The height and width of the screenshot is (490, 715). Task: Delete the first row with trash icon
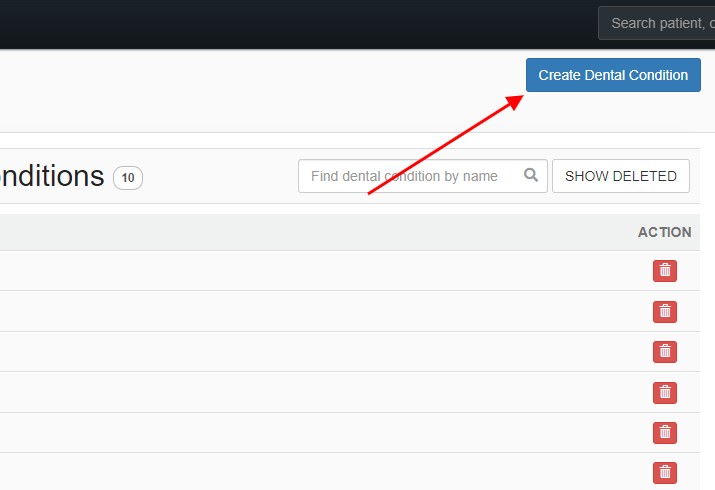[665, 271]
